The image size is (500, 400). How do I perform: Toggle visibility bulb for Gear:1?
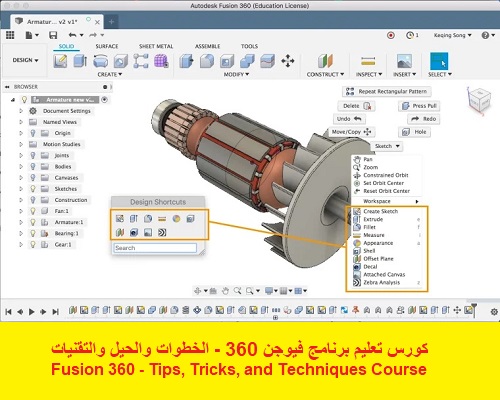point(33,244)
